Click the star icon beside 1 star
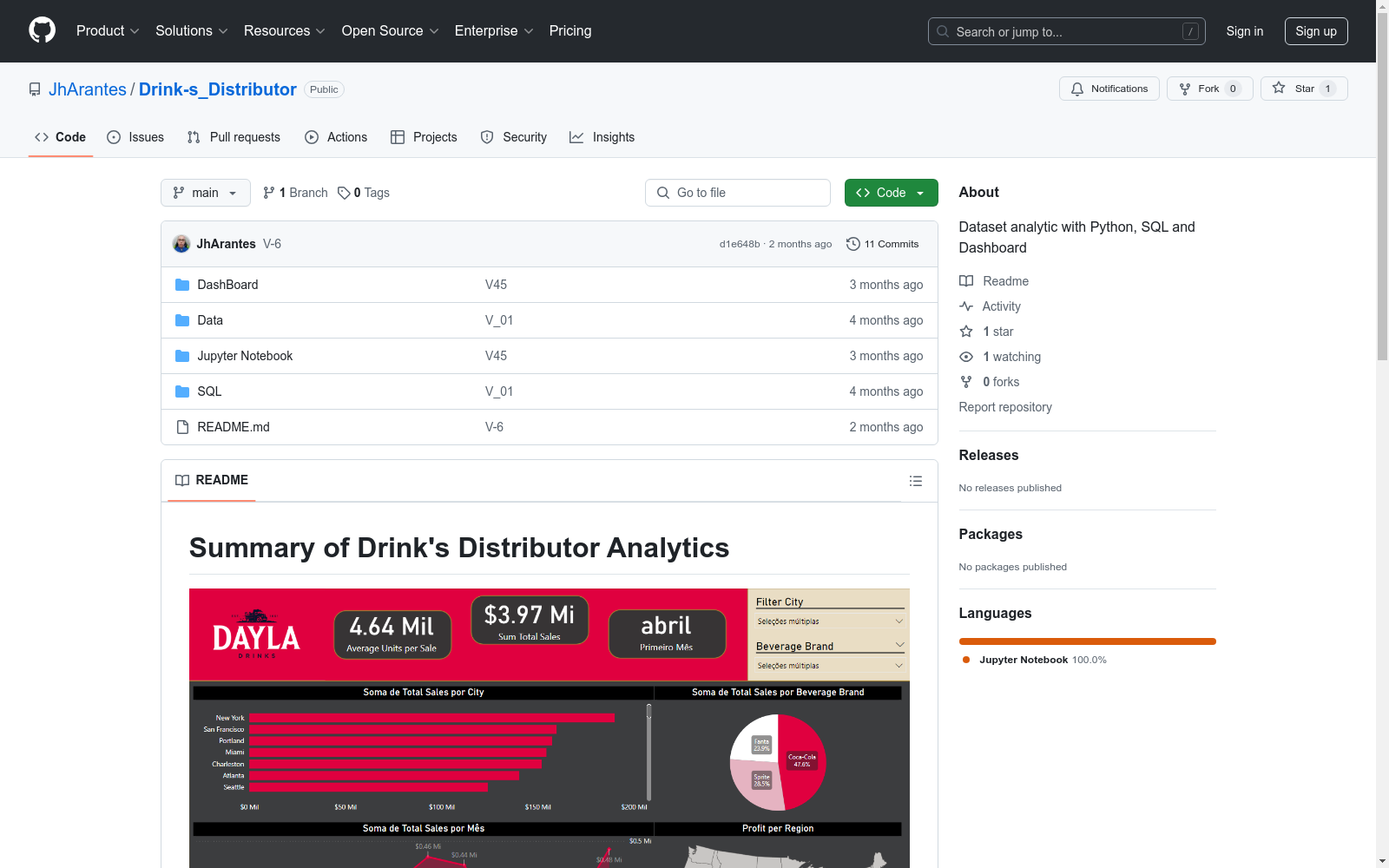 tap(966, 332)
